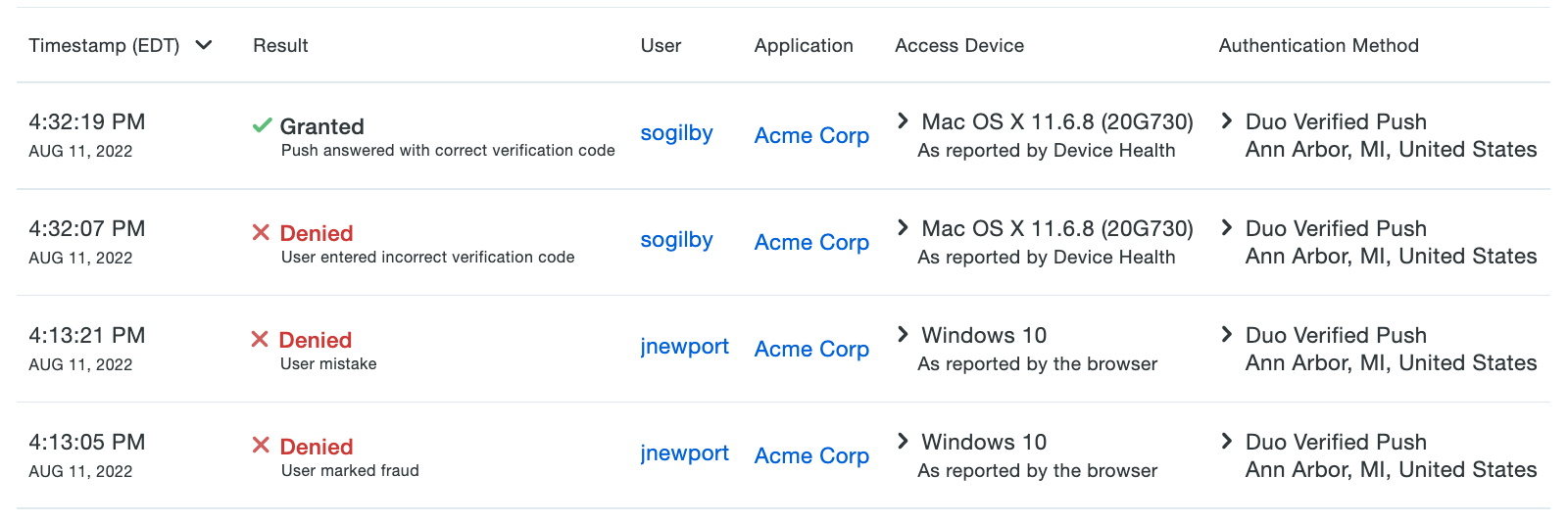Expand Mac OS X device in 4:32:07 PM row
The width and height of the screenshot is (1568, 523).
[903, 227]
